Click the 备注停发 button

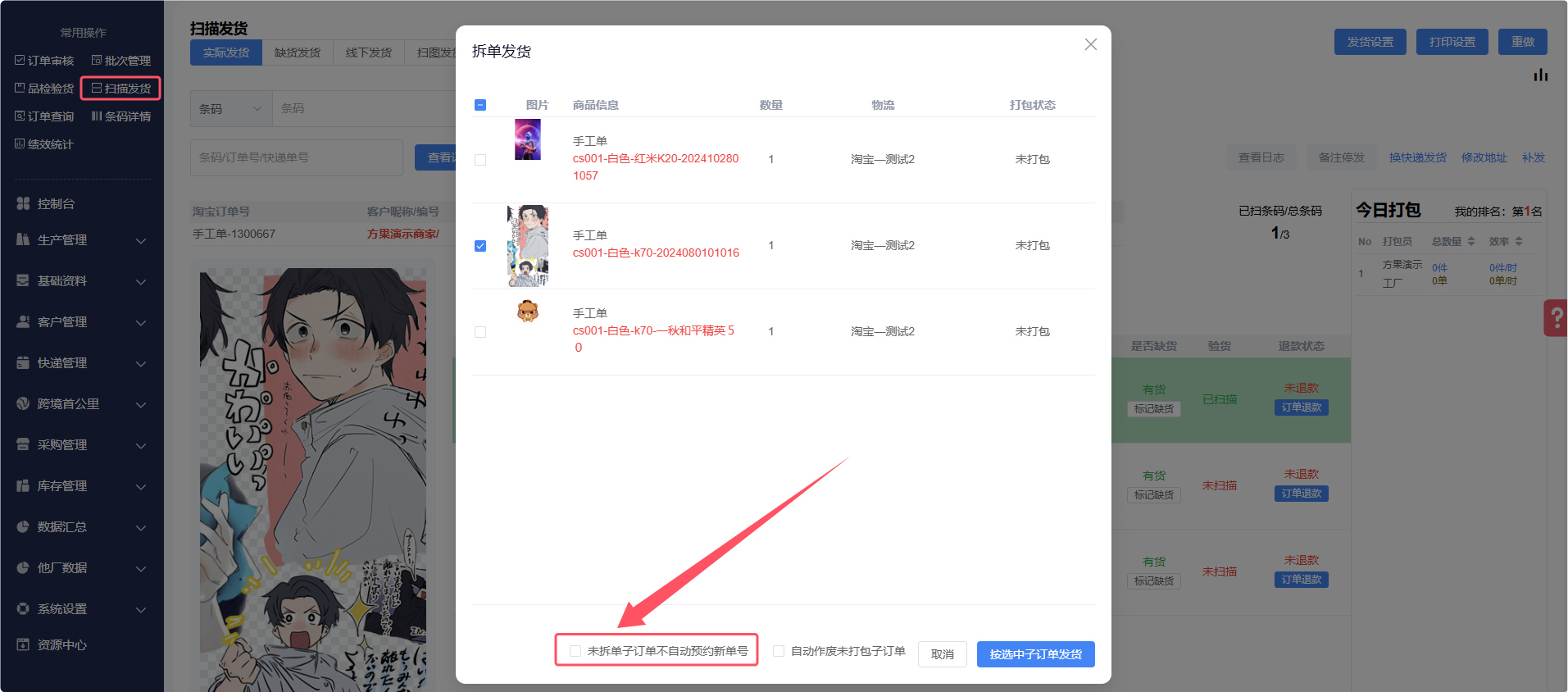coord(1342,157)
